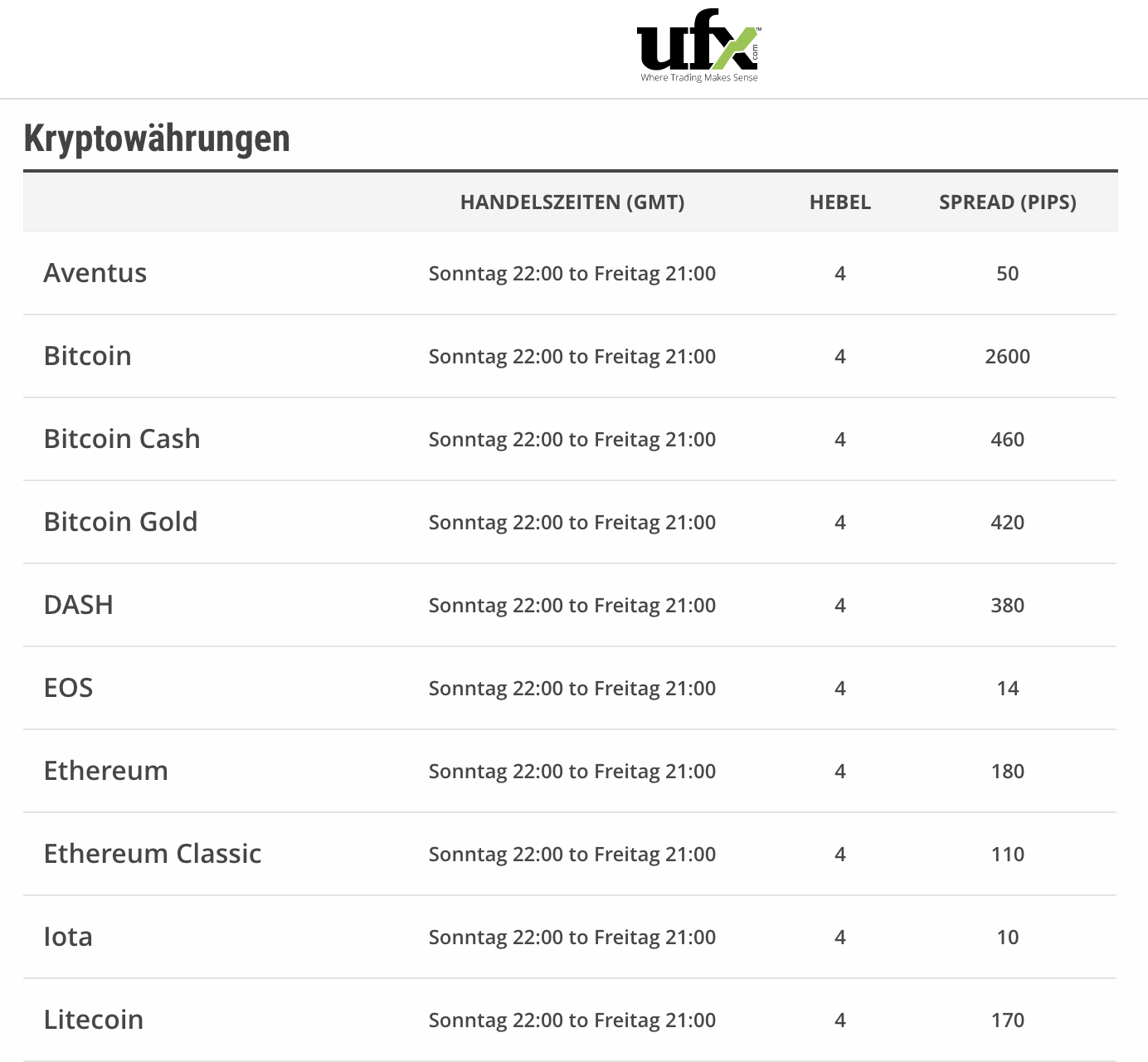Select the Aventus row name
Viewport: 1148px width, 1062px height.
[x=95, y=273]
